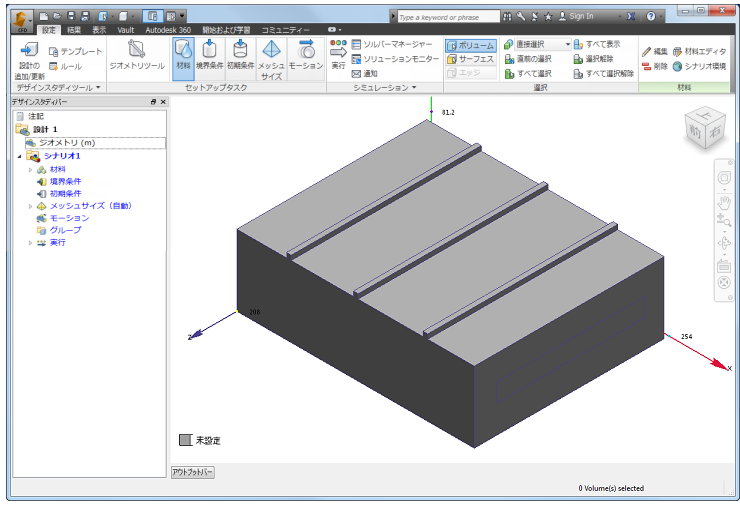Click the wrench icon in the title bar
The width and height of the screenshot is (740, 507).
click(x=521, y=17)
